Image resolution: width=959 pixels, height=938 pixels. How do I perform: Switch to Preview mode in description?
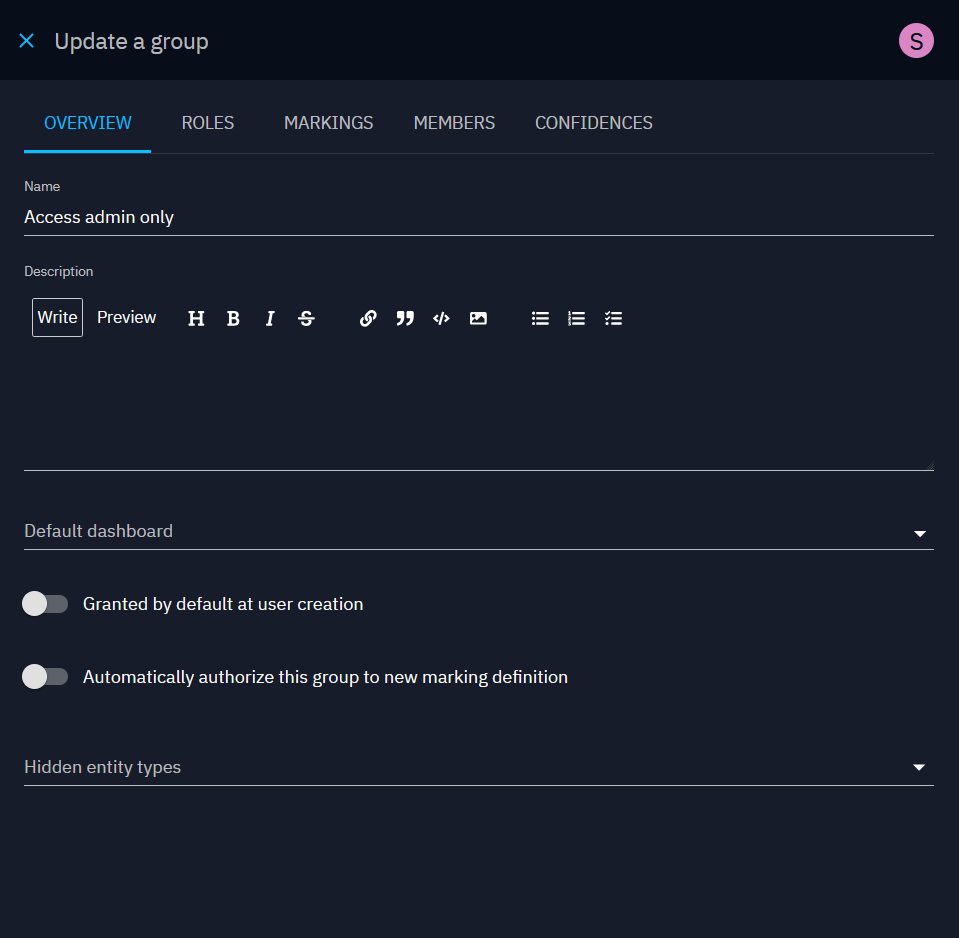[x=126, y=317]
